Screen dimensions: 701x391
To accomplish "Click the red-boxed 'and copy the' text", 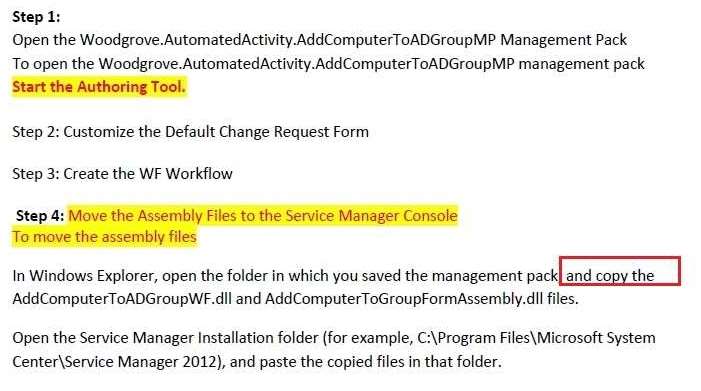I will pyautogui.click(x=610, y=276).
